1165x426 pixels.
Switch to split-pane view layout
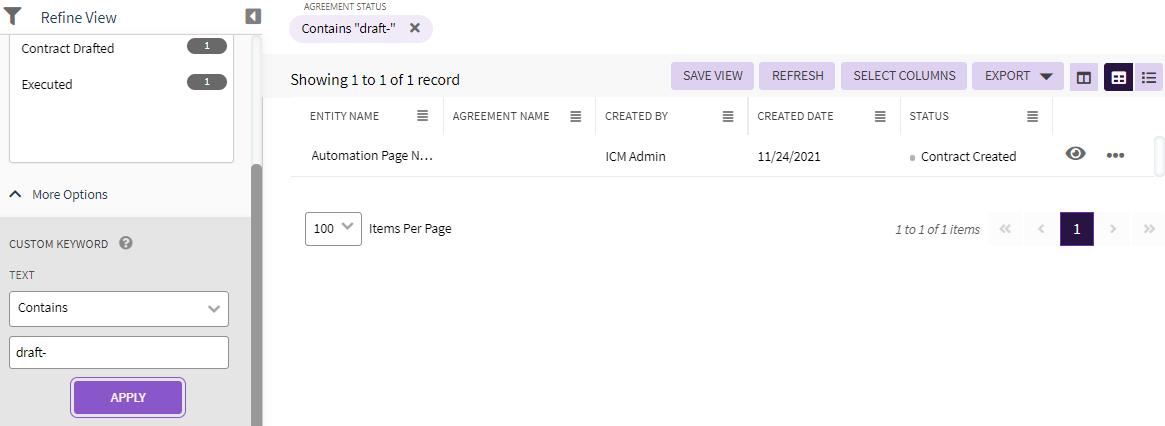[1083, 77]
